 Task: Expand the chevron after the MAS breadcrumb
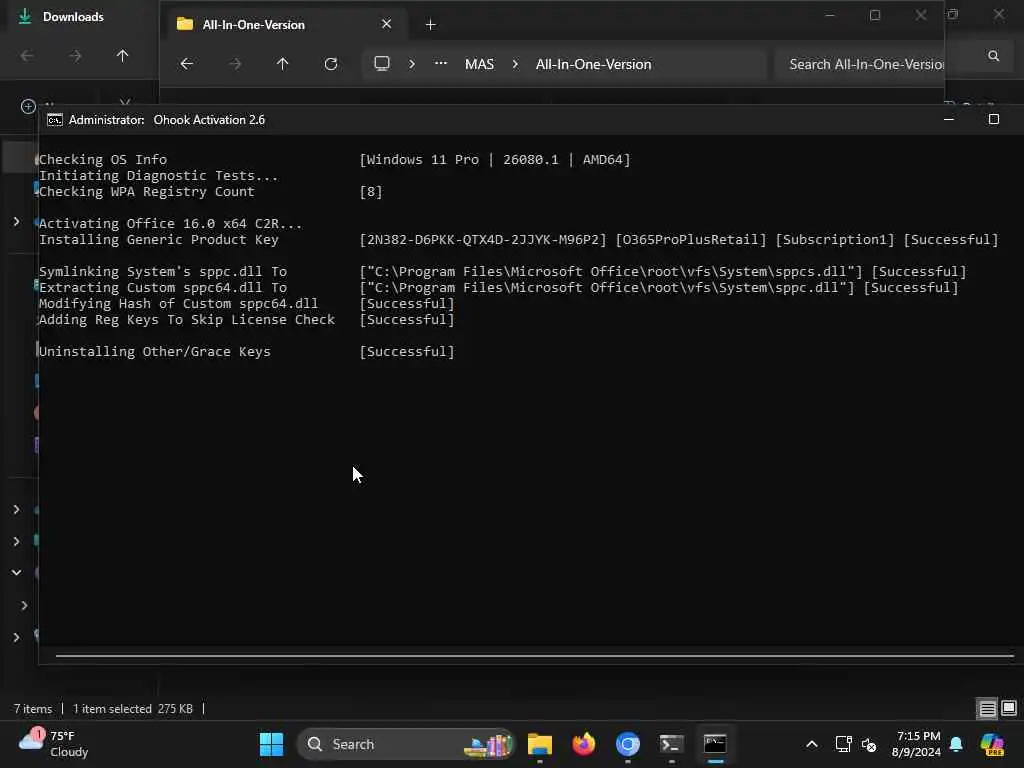tap(515, 64)
